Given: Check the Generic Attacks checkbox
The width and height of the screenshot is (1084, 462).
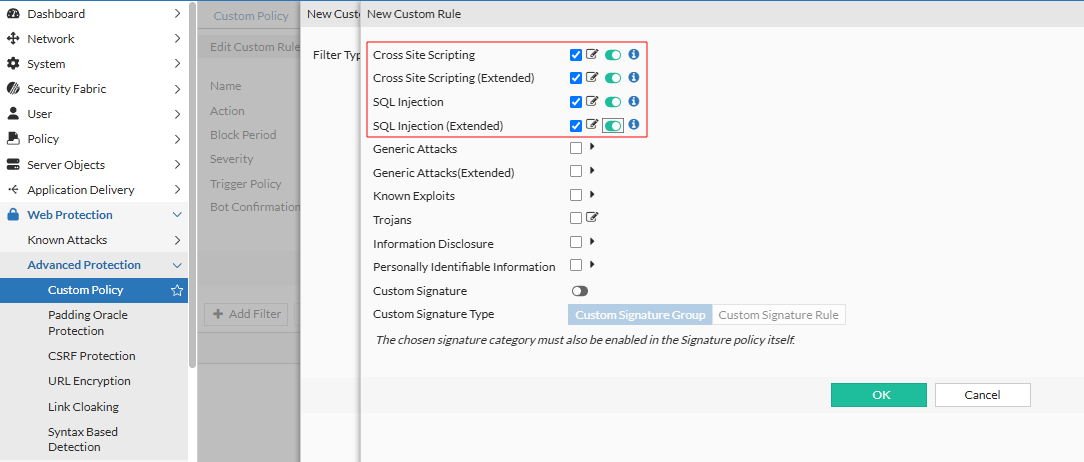Looking at the screenshot, I should [576, 148].
